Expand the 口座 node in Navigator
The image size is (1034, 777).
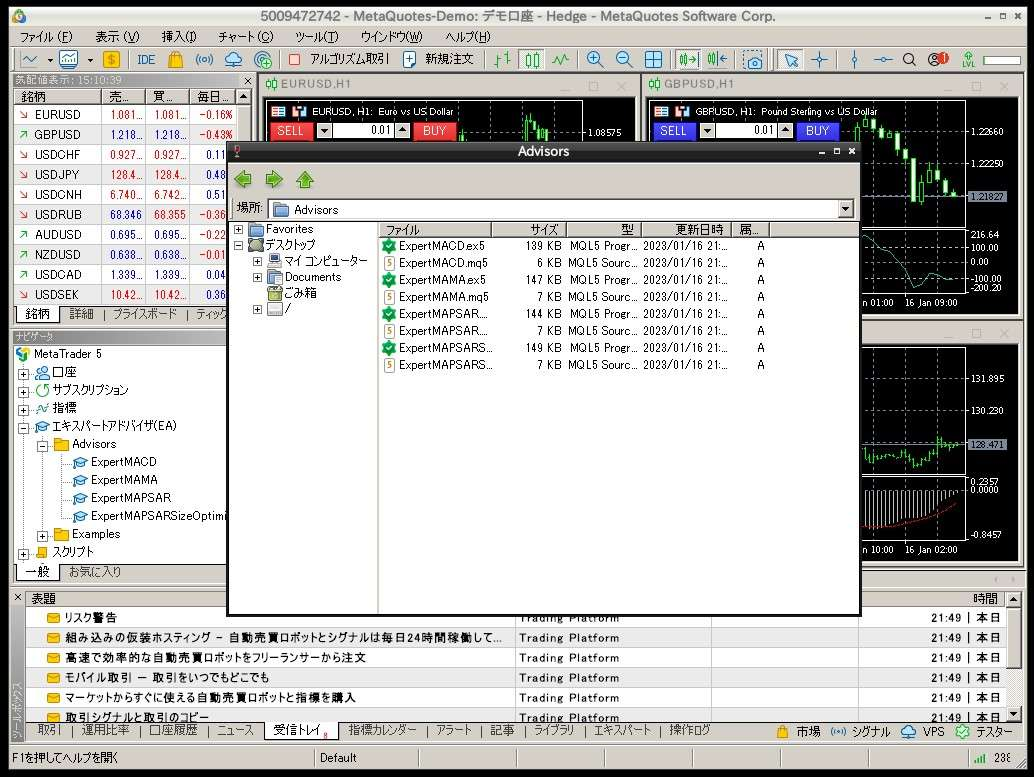(x=24, y=374)
